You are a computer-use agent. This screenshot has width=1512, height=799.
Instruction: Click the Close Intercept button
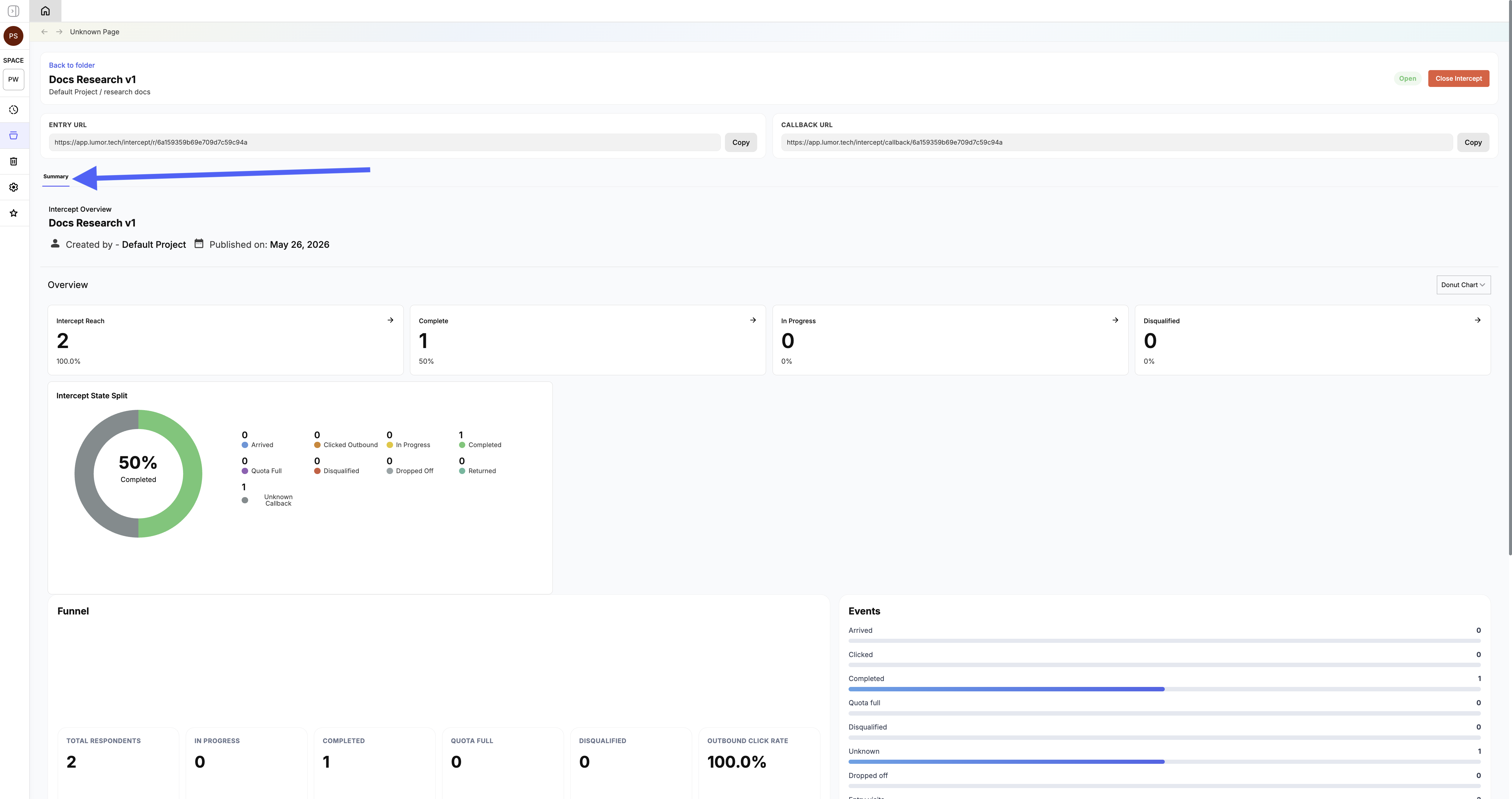coord(1458,79)
